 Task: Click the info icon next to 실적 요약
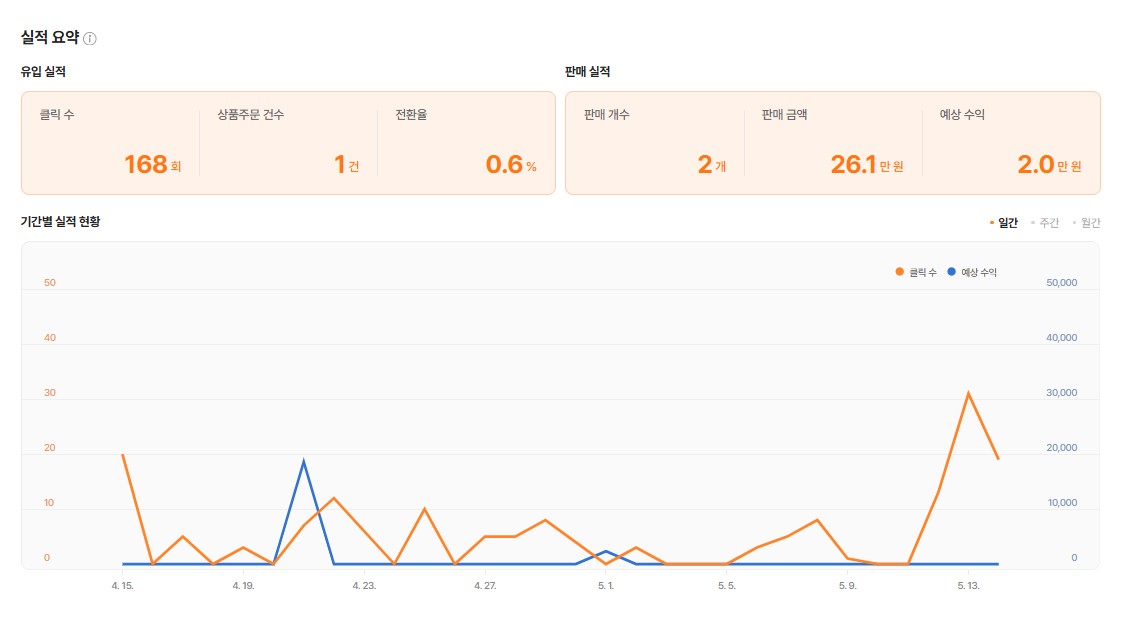90,38
